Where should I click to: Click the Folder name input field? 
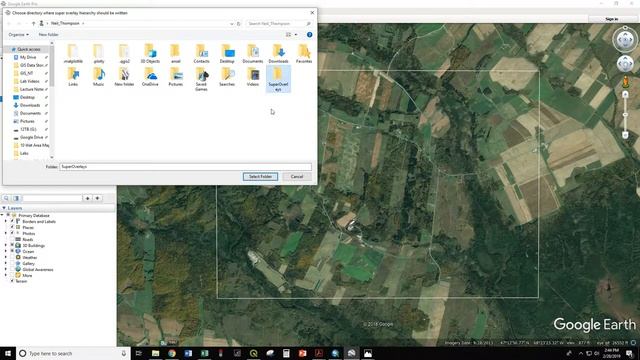click(186, 167)
